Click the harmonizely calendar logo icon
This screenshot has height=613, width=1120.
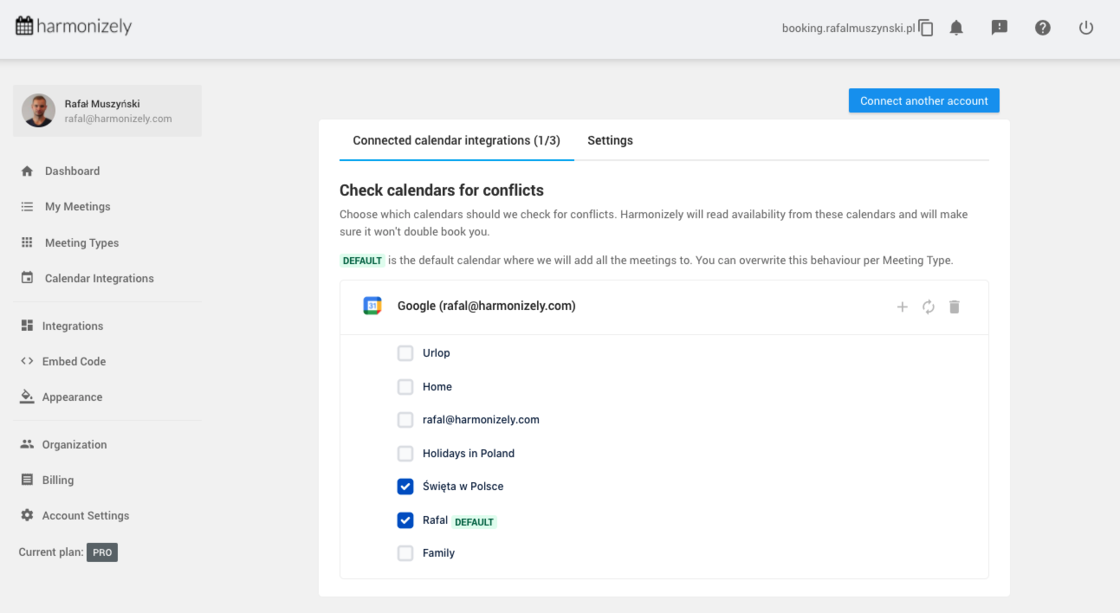coord(24,26)
